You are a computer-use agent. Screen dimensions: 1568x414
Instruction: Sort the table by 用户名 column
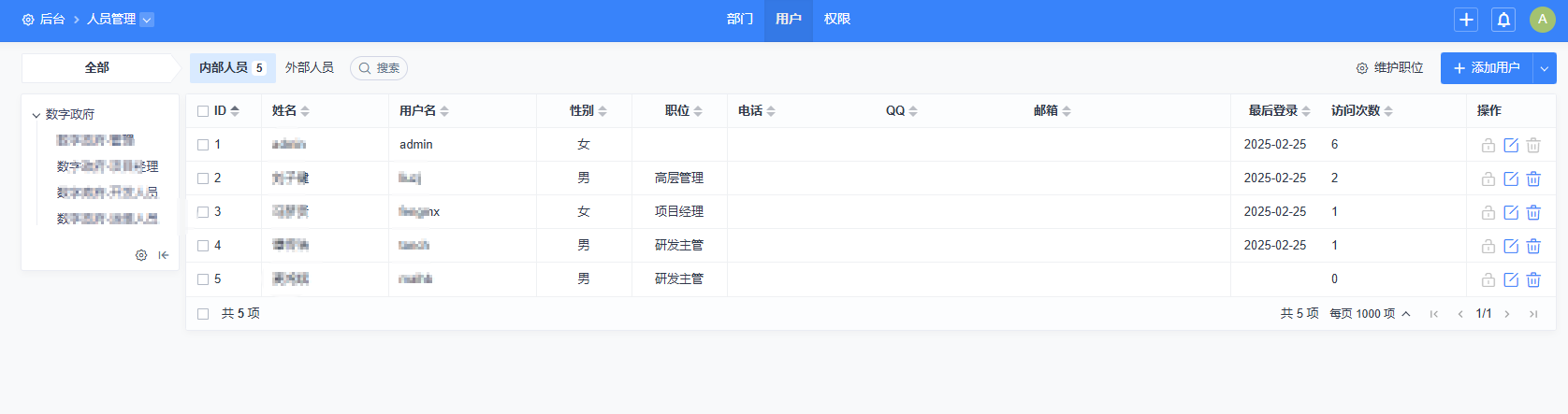tap(424, 111)
